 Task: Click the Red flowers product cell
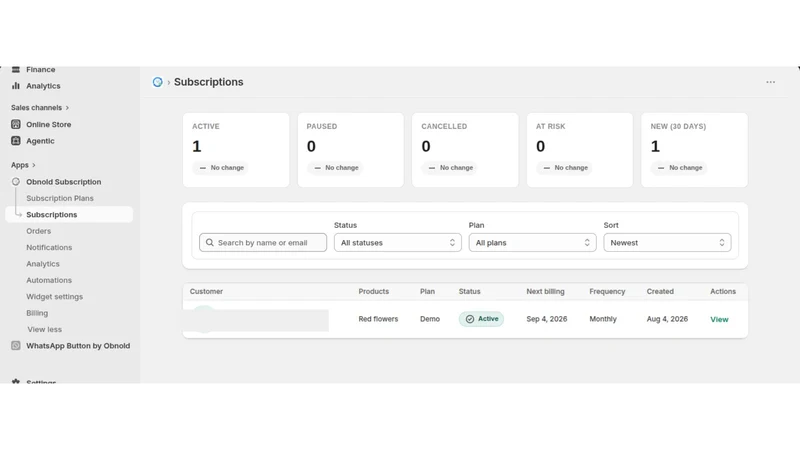pyautogui.click(x=378, y=319)
